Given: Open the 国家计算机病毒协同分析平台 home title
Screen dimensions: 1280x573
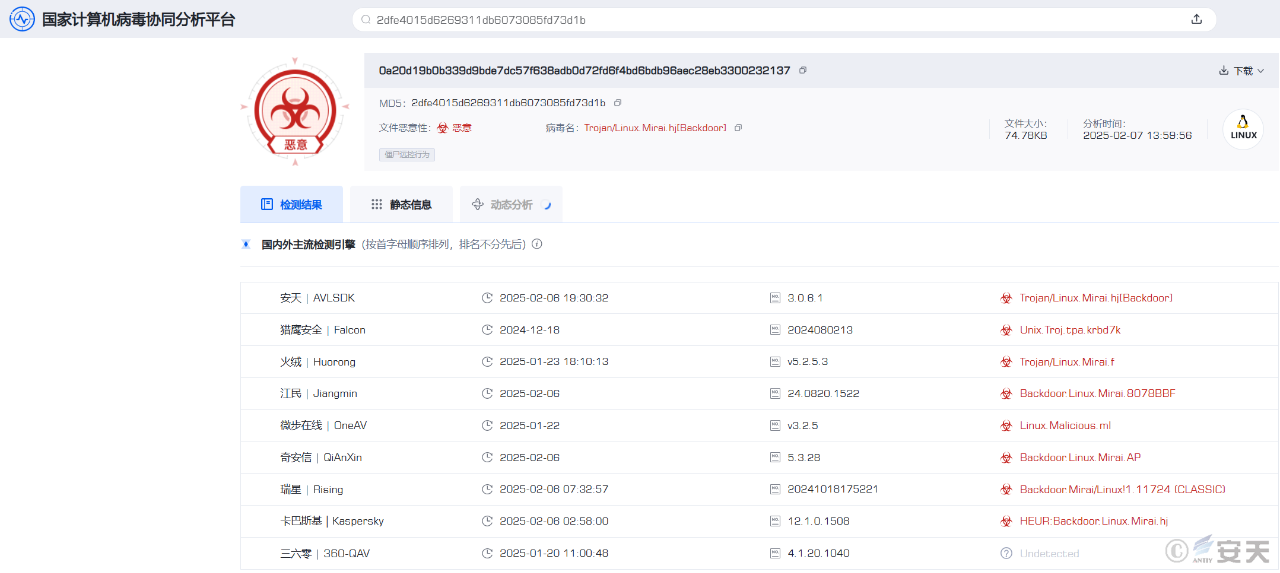Looking at the screenshot, I should pyautogui.click(x=139, y=19).
